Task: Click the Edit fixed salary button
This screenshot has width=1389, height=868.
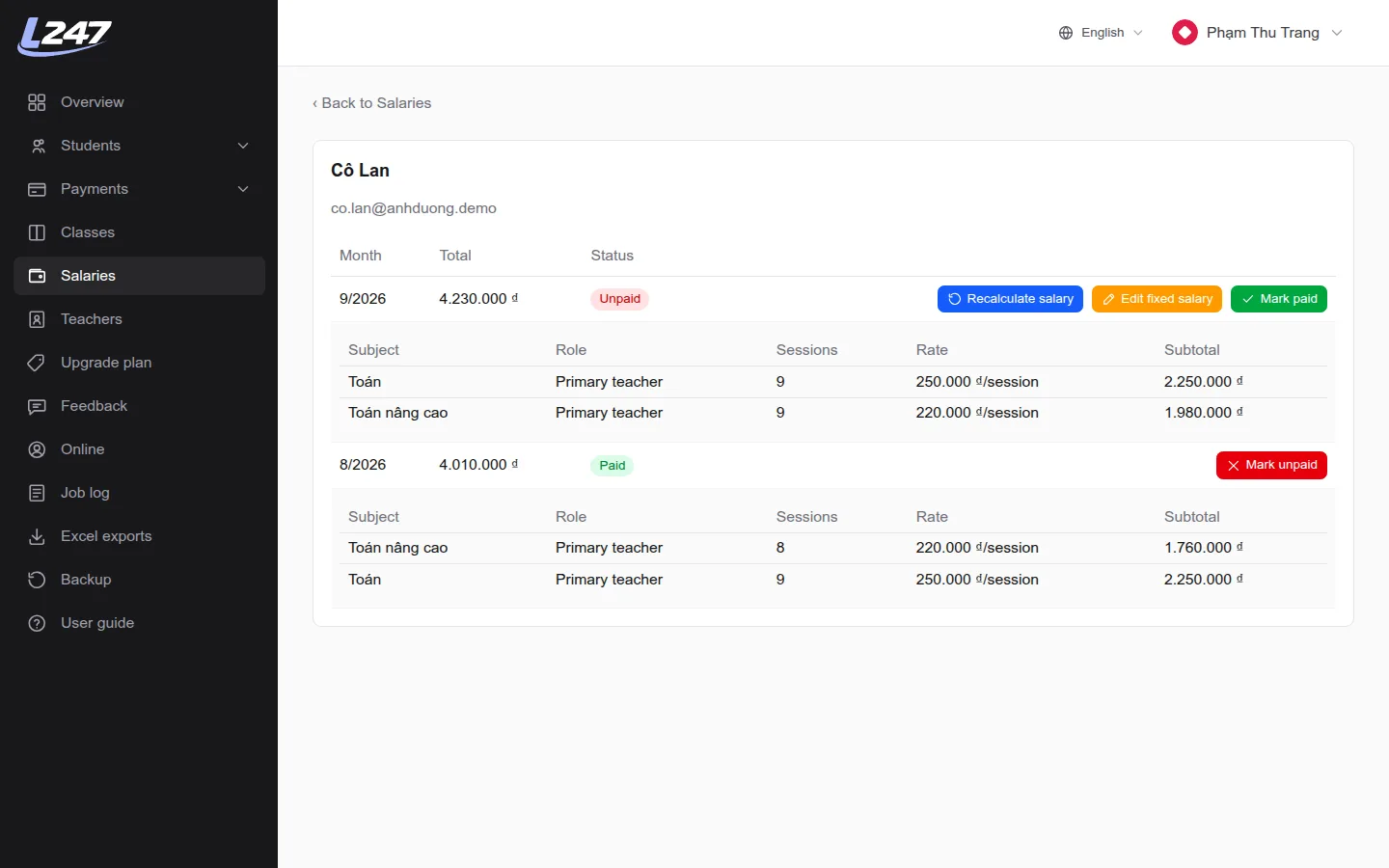Action: point(1157,299)
